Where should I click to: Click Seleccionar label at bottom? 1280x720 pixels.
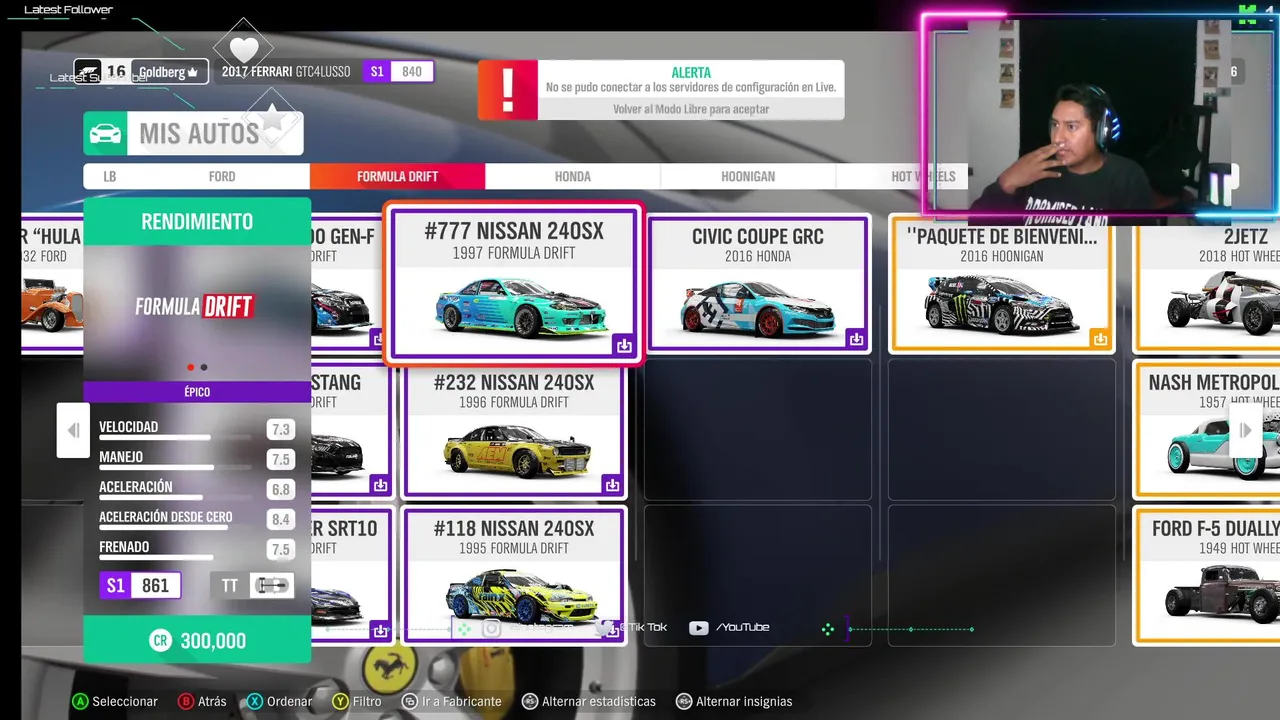coord(125,702)
